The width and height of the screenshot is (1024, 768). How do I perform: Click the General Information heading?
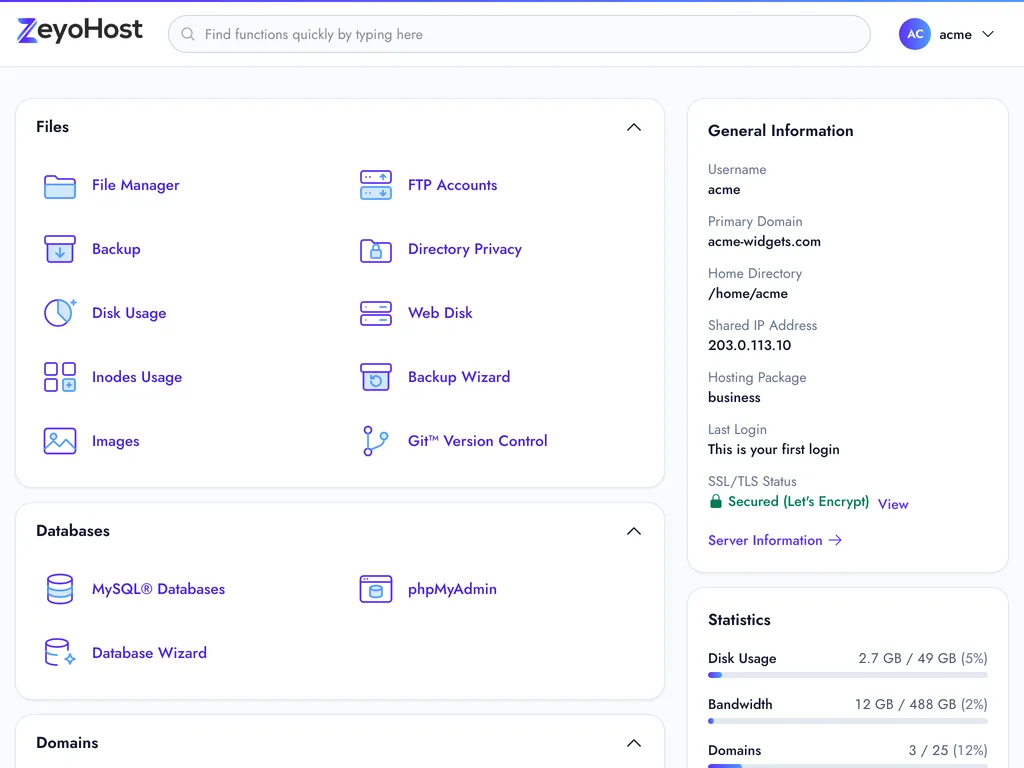click(780, 131)
